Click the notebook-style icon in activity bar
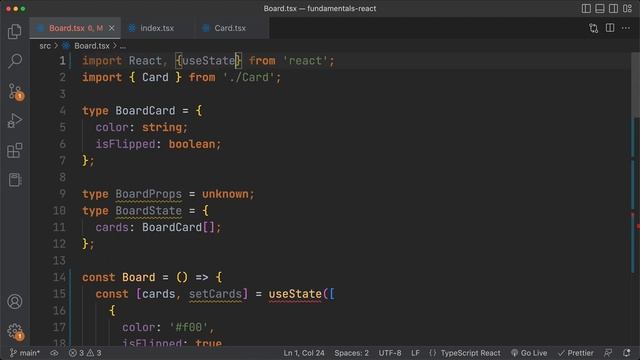The width and height of the screenshot is (640, 360). coord(15,180)
